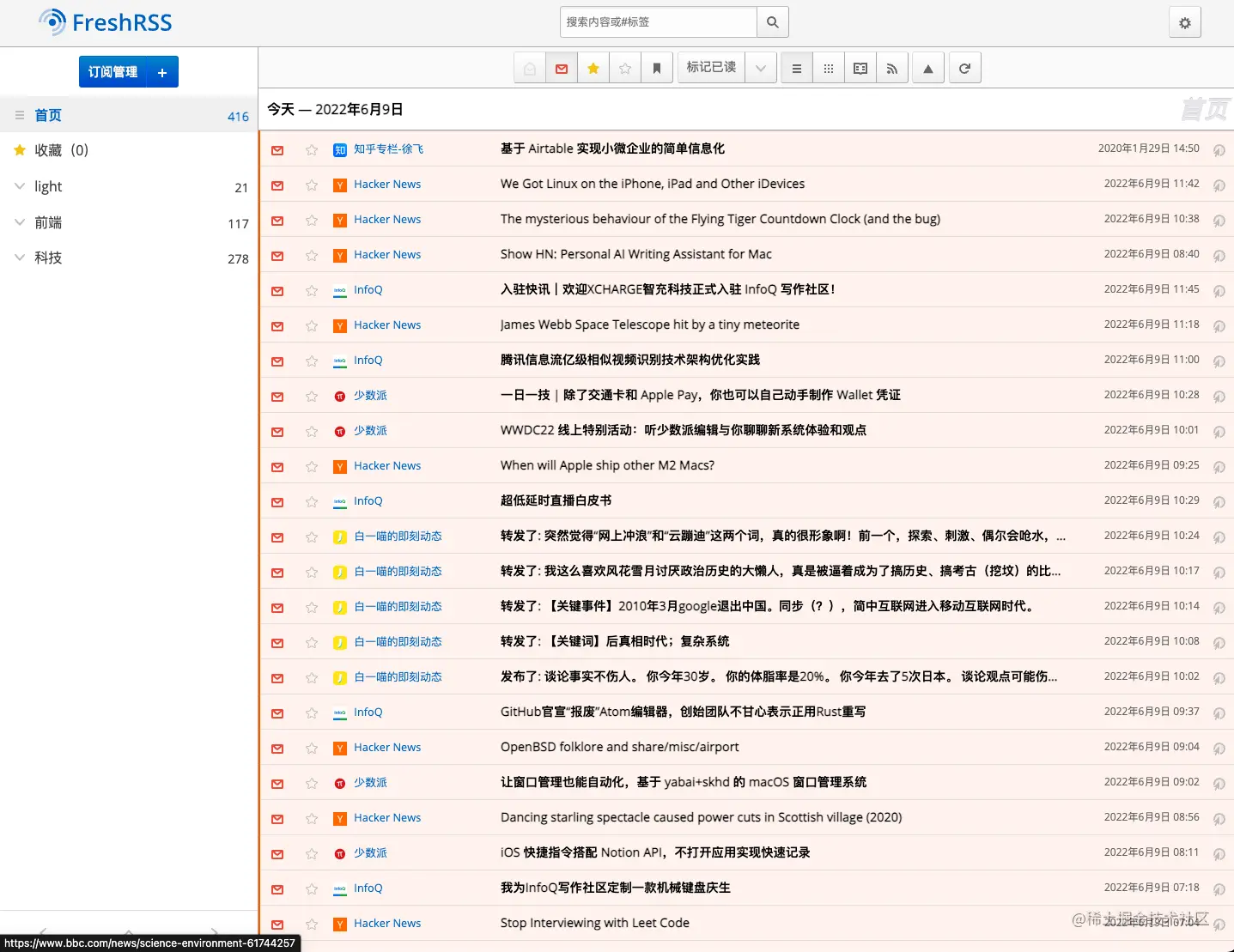Click 知乎专栏-徐飞 feed link
The width and height of the screenshot is (1234, 952).
click(388, 149)
